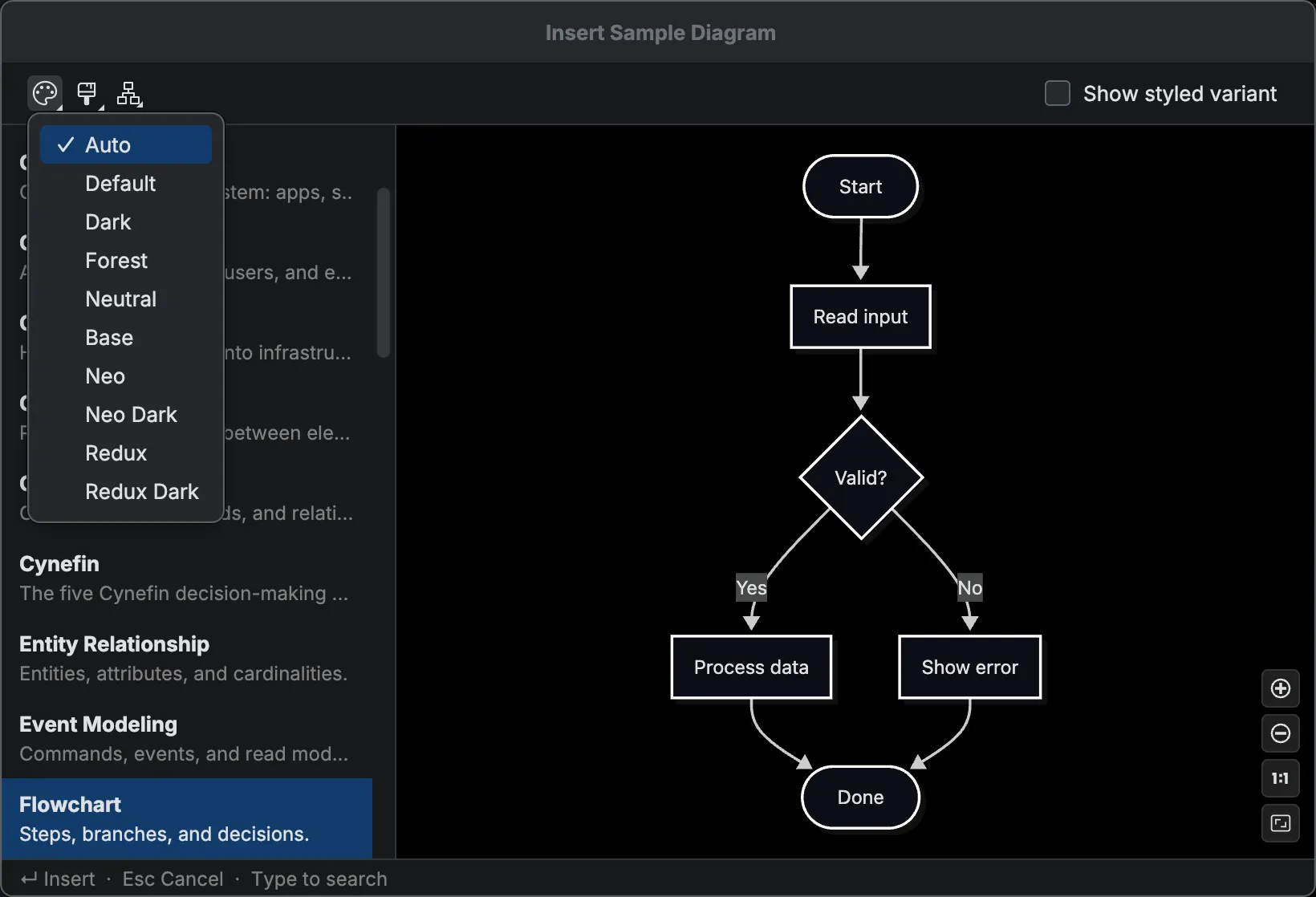Click the Type to search hint
The image size is (1316, 897).
point(319,879)
